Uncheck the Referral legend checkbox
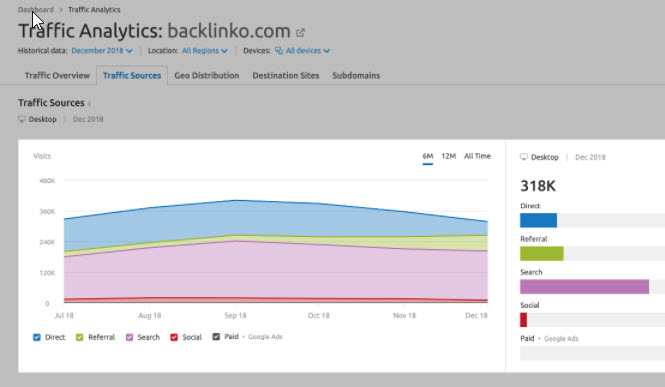 [79, 337]
